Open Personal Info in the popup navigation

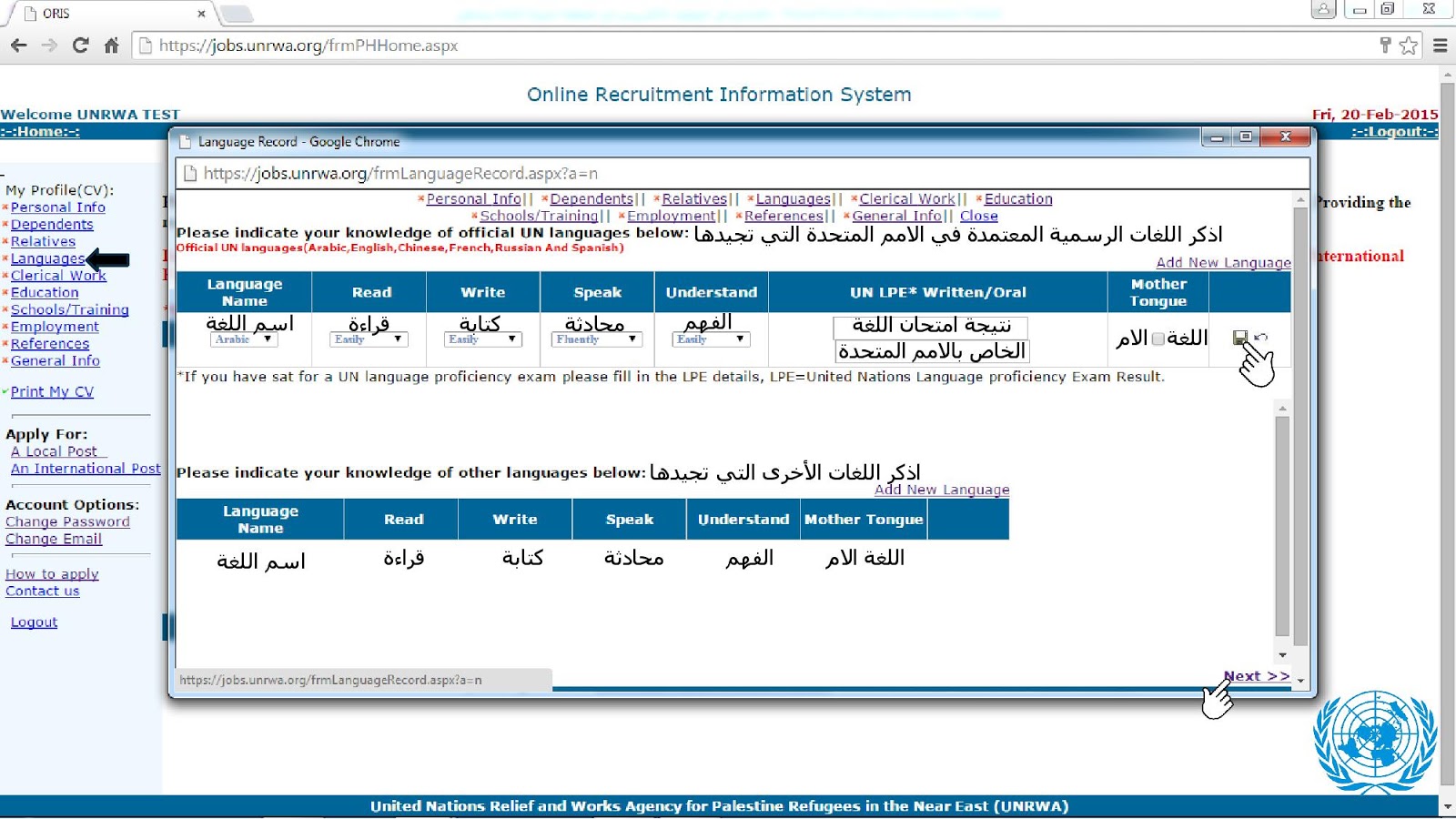pos(473,198)
